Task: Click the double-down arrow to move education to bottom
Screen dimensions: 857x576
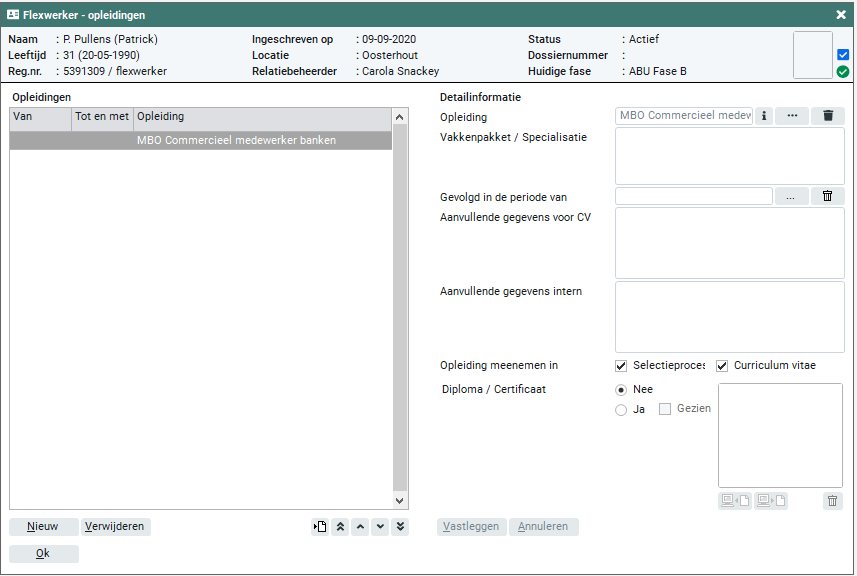Action: [400, 527]
